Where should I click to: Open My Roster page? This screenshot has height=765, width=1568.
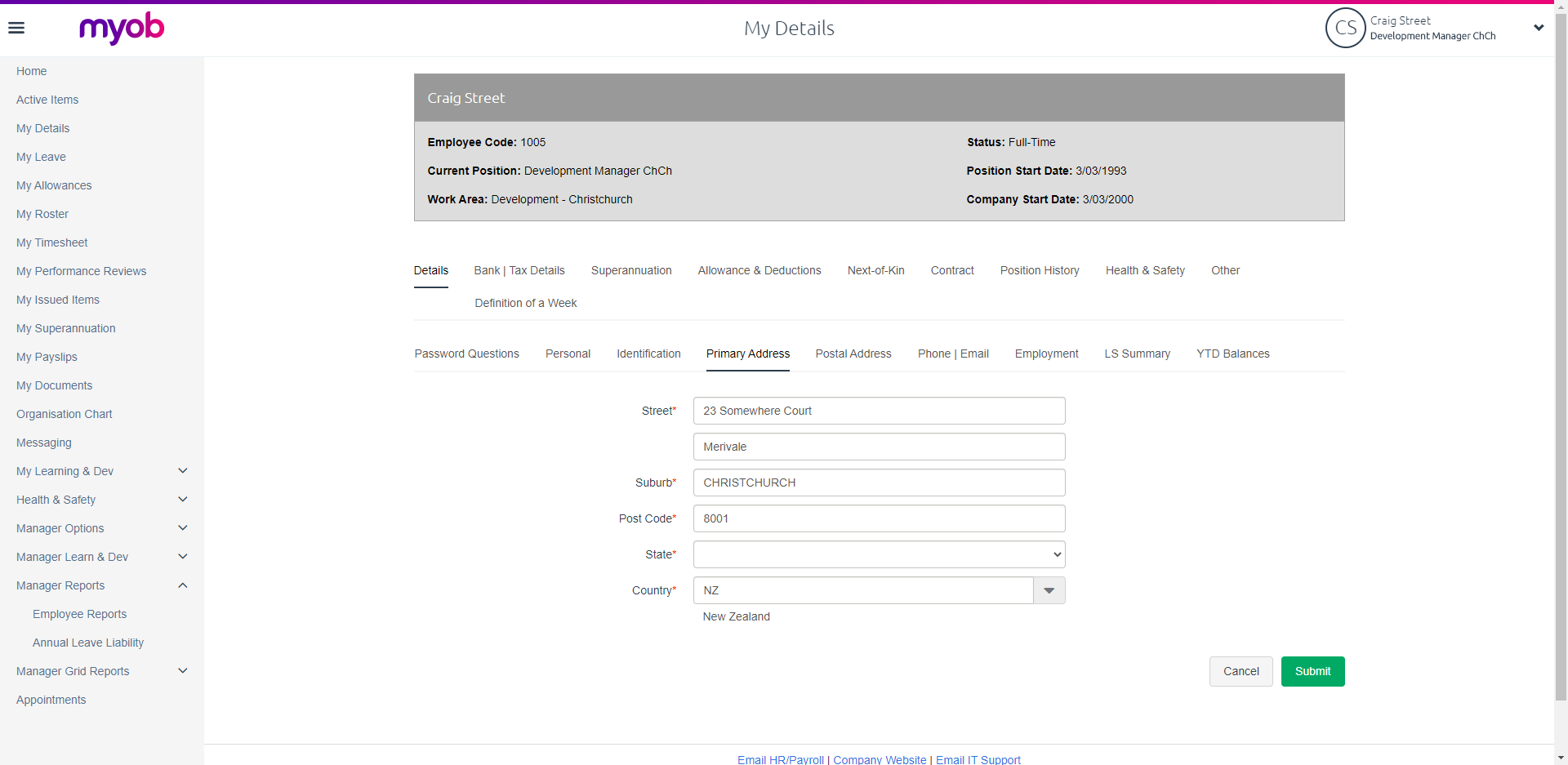[42, 214]
